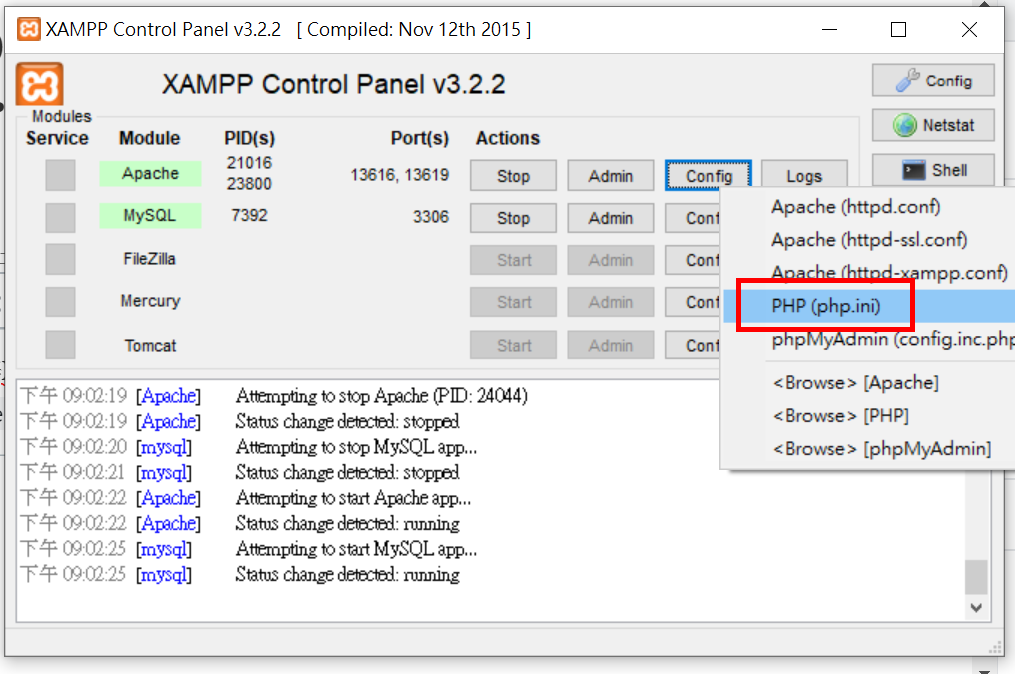Click the XAMPP title bar icon
The image size is (1015, 674).
28,29
